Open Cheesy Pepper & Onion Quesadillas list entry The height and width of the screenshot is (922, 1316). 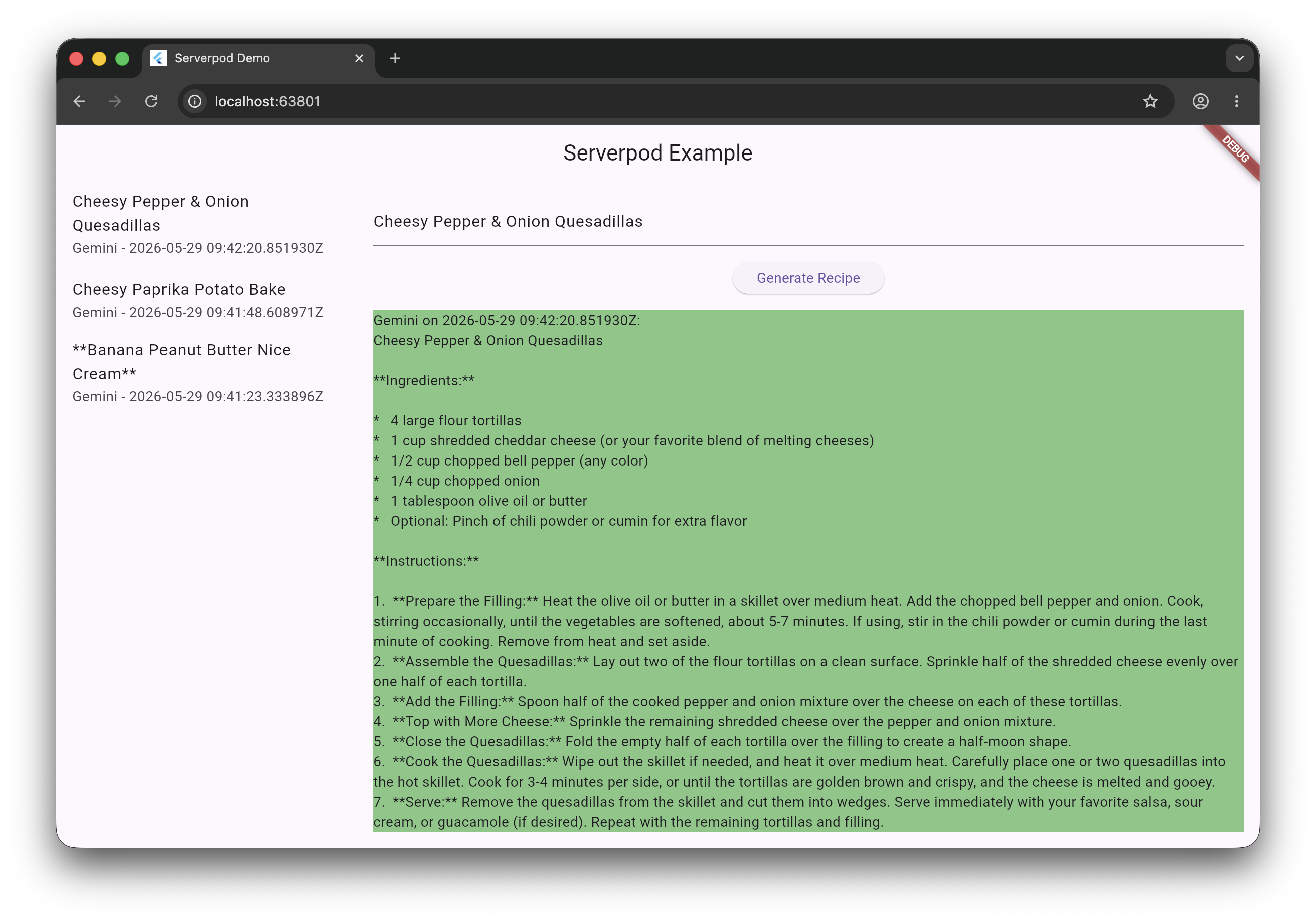pyautogui.click(x=198, y=224)
